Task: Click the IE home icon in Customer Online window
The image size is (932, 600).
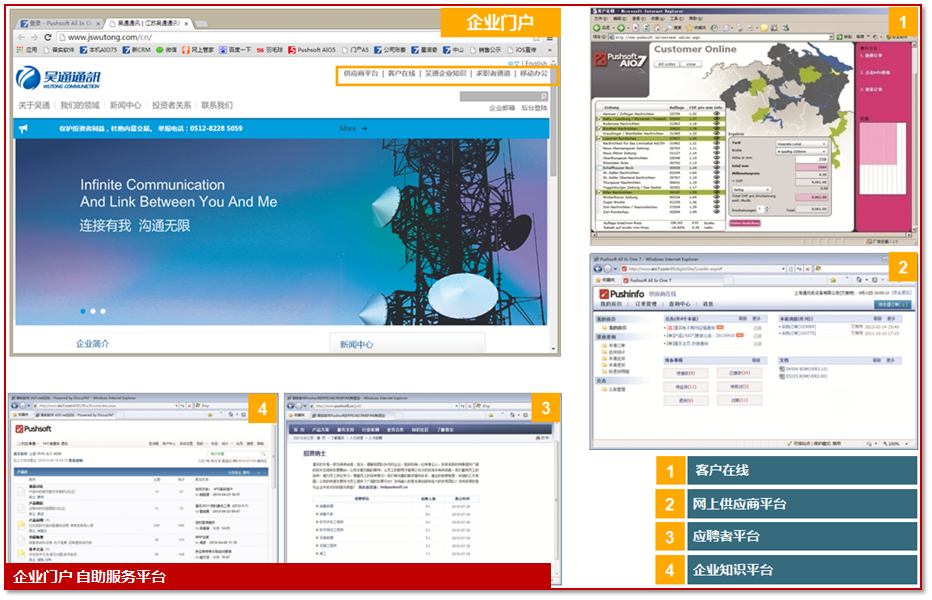Action: pyautogui.click(x=657, y=28)
